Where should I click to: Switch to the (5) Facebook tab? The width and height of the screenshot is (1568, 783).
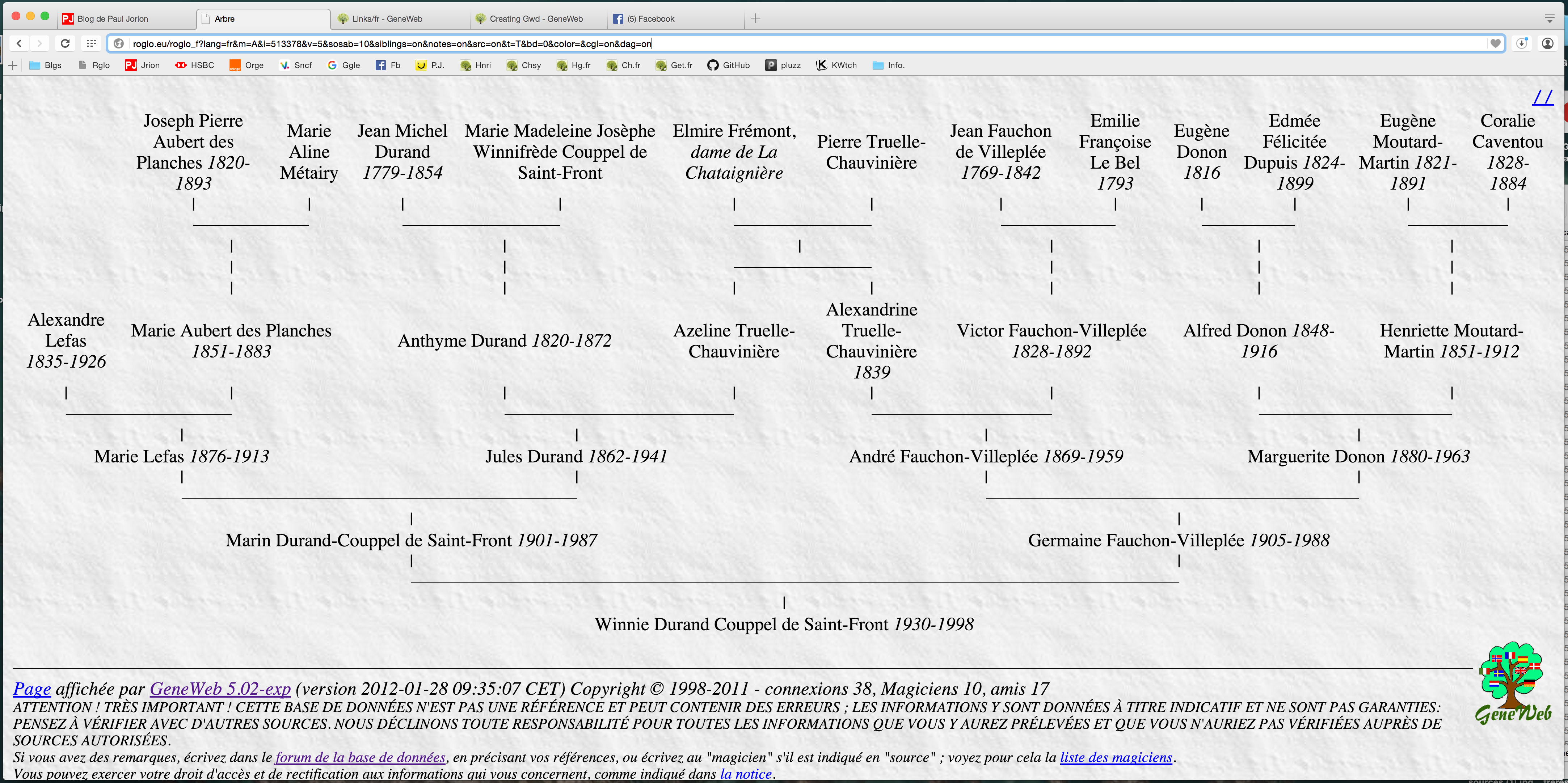coord(676,19)
